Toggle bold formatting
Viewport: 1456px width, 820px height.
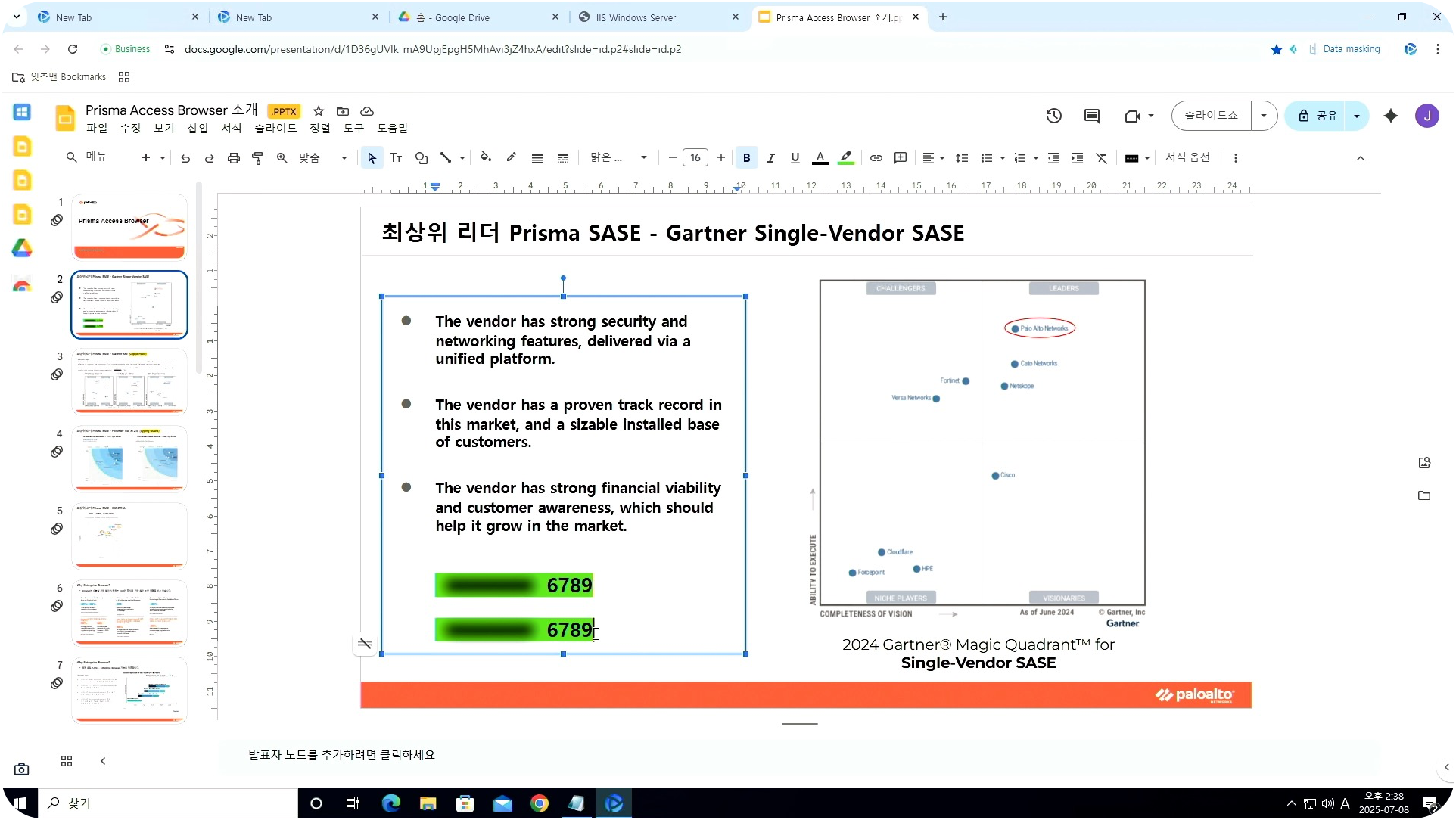[747, 158]
